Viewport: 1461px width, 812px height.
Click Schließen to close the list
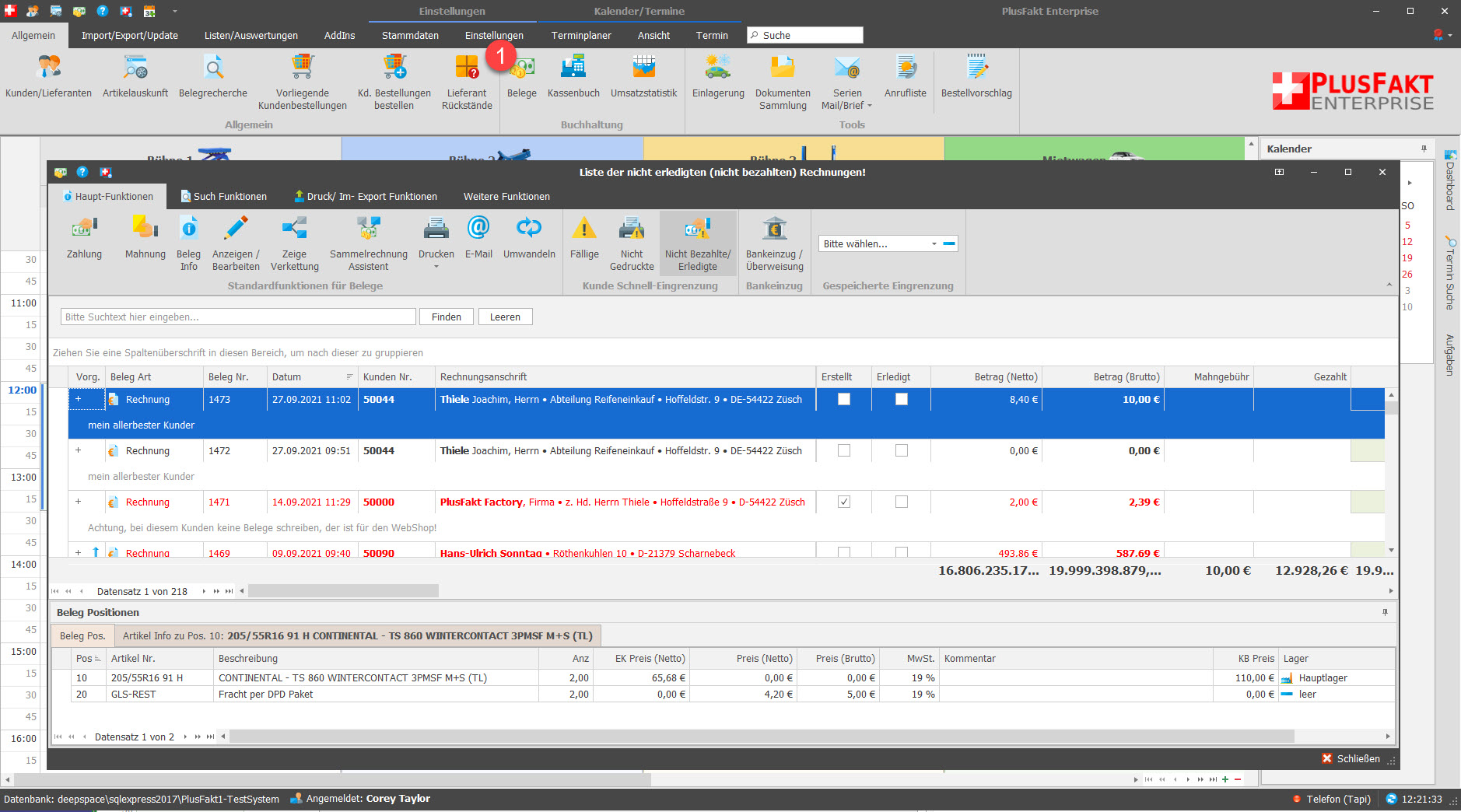click(x=1351, y=758)
